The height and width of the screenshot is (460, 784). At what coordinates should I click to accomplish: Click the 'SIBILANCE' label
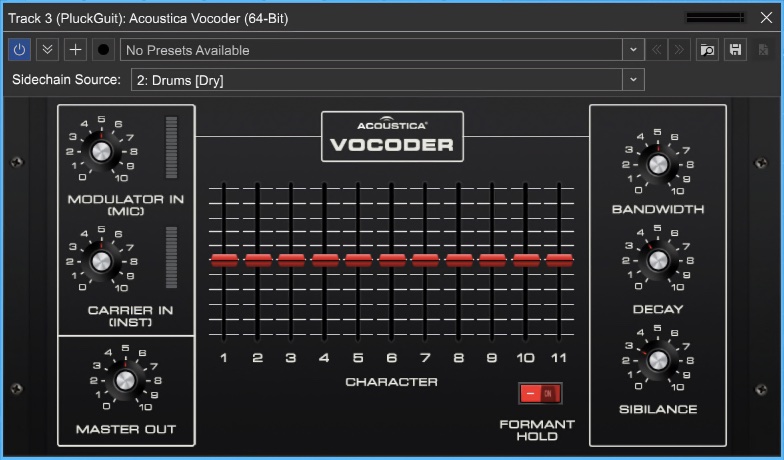658,409
